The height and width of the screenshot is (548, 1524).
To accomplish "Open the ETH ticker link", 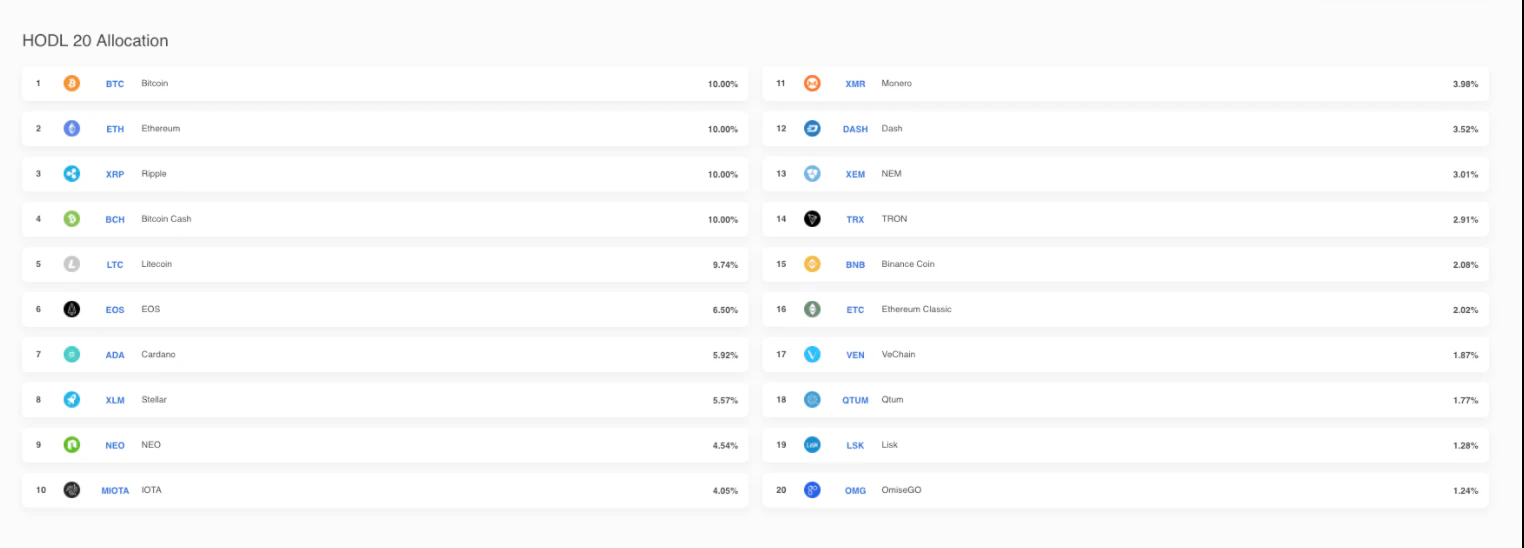I will pyautogui.click(x=115, y=129).
